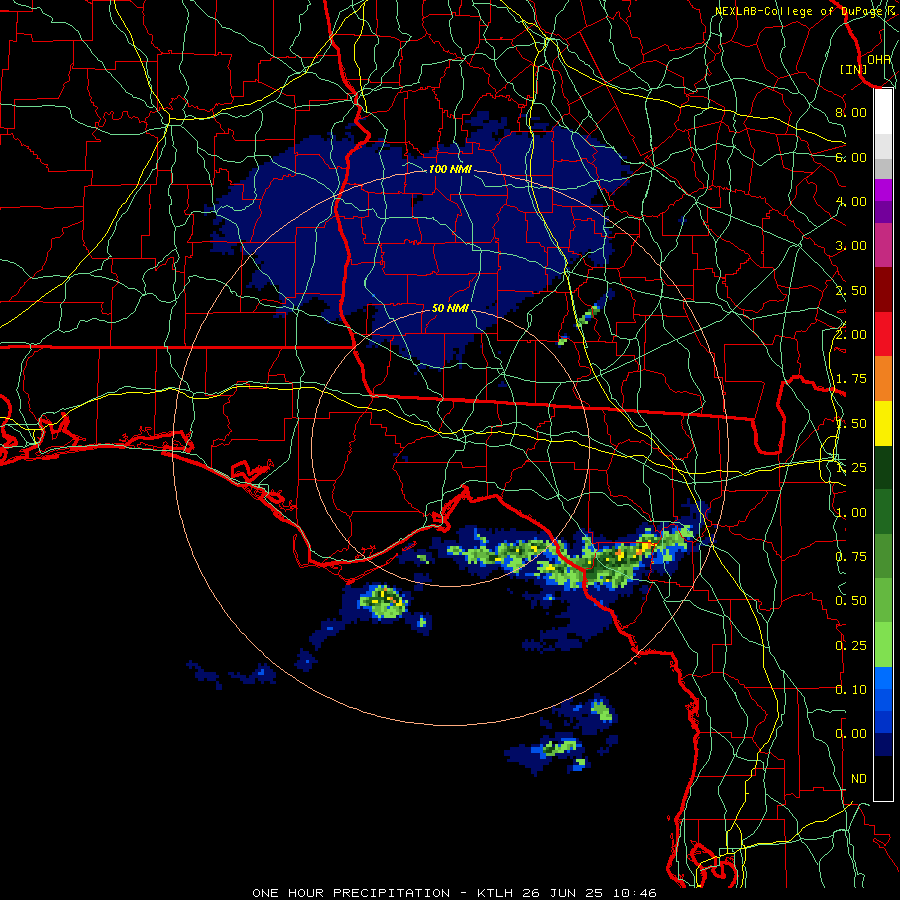Click the "0.00" legend value
The image size is (900, 900).
pyautogui.click(x=851, y=734)
